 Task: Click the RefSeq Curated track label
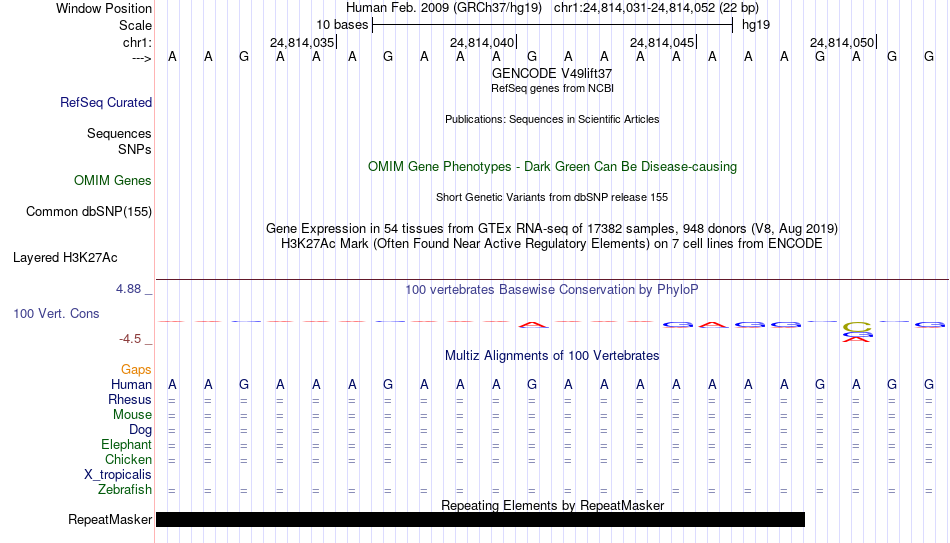pos(105,102)
